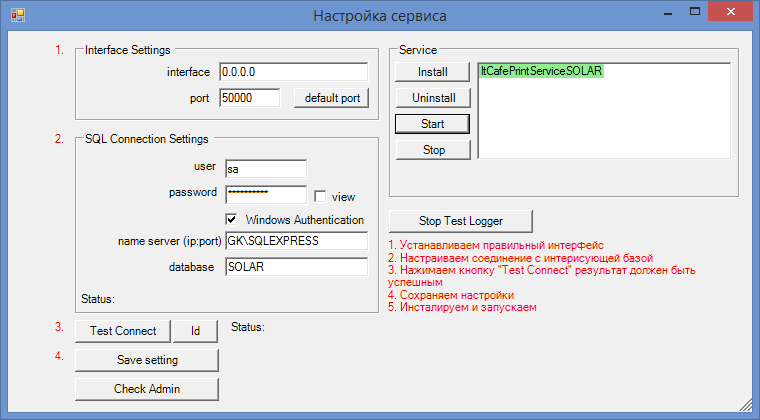The height and width of the screenshot is (420, 760).
Task: Click the database name field
Action: 296,267
